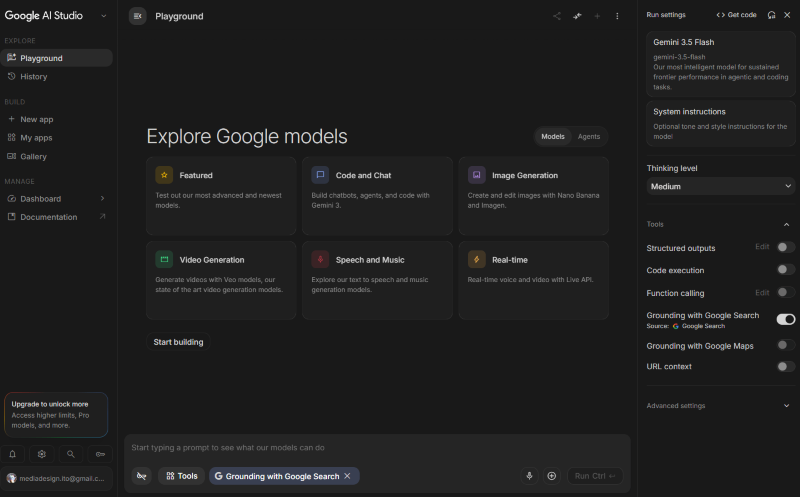Open Playground in the sidebar
The height and width of the screenshot is (497, 800).
(x=56, y=58)
